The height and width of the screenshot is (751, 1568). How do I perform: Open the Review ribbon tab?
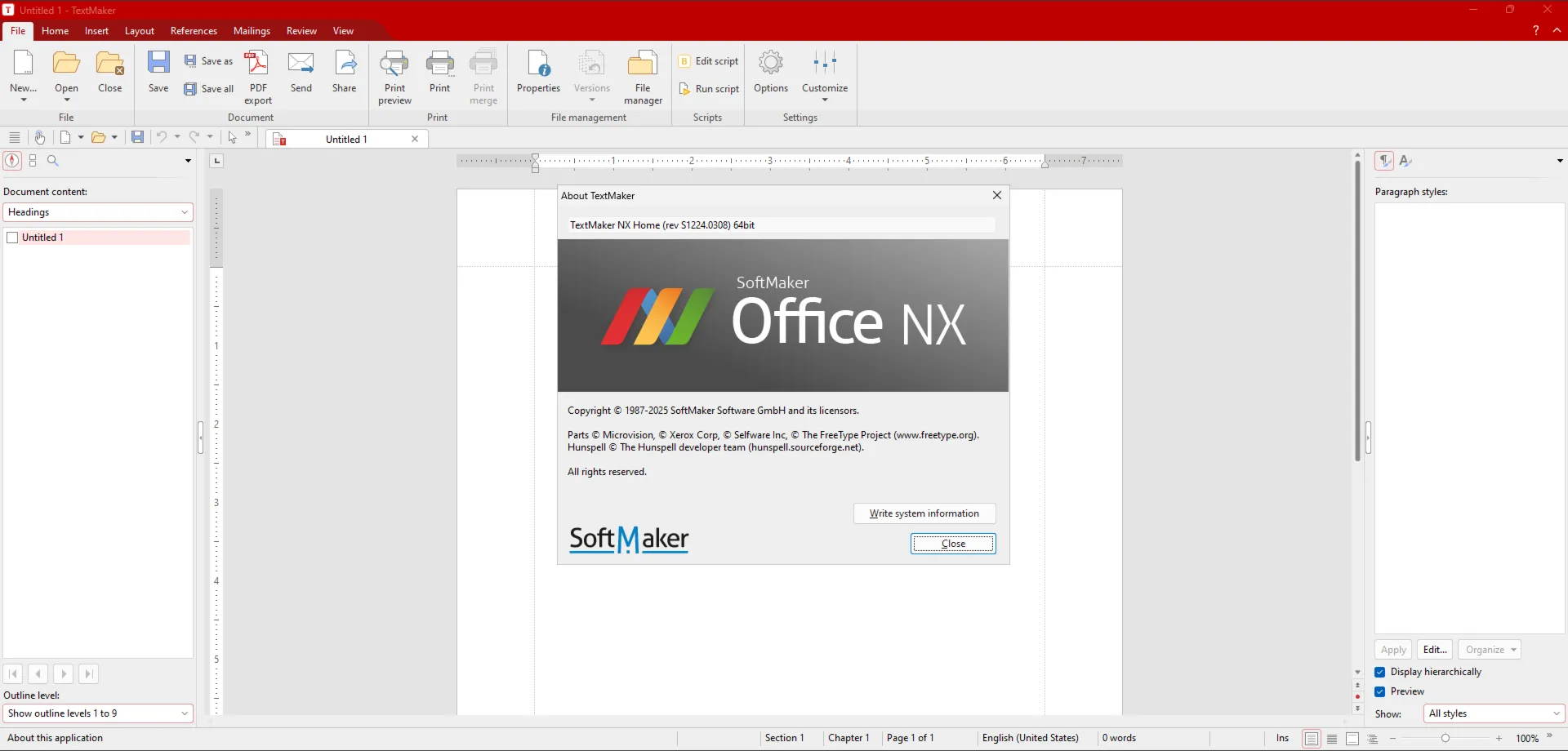pyautogui.click(x=301, y=31)
